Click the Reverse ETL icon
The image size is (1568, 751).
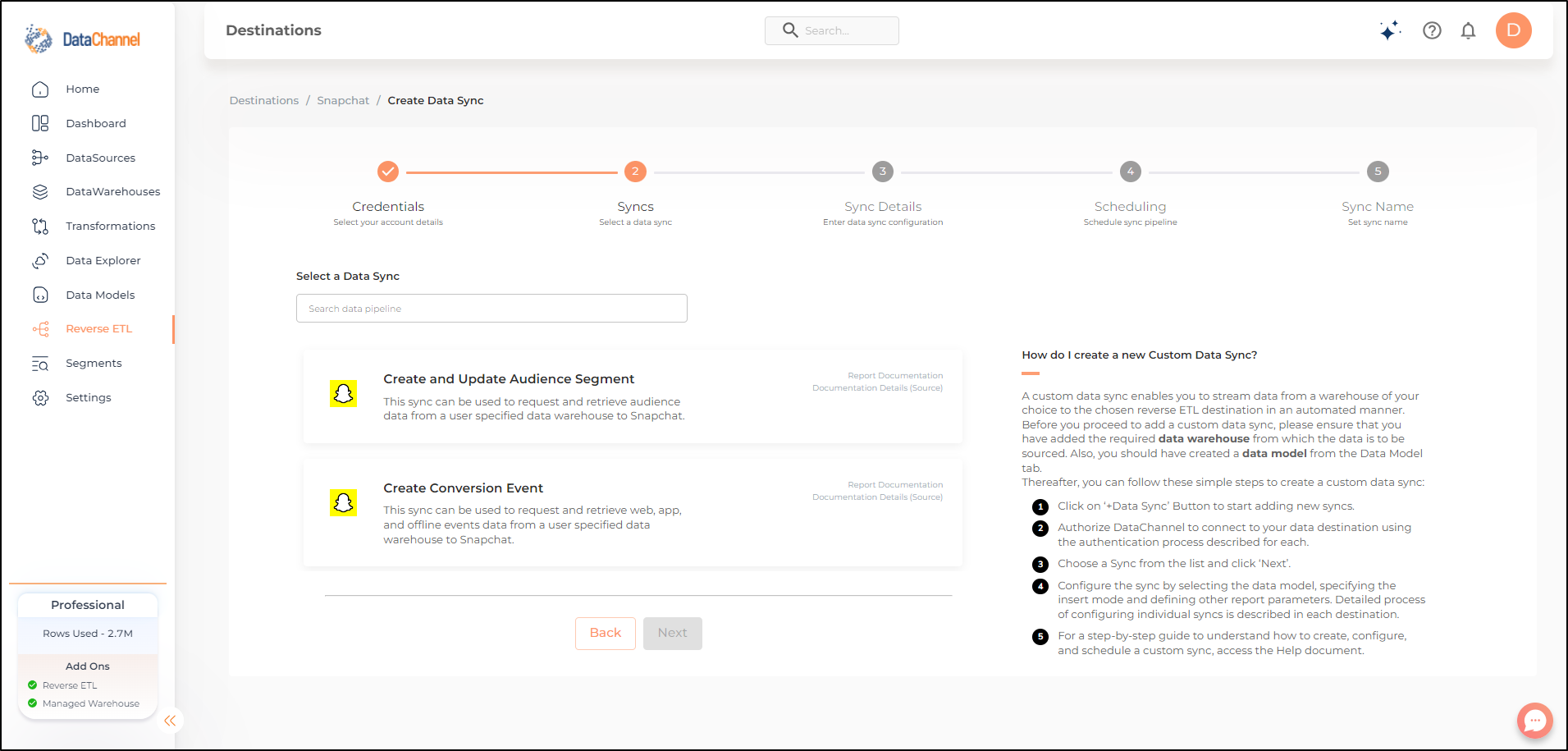[x=40, y=329]
